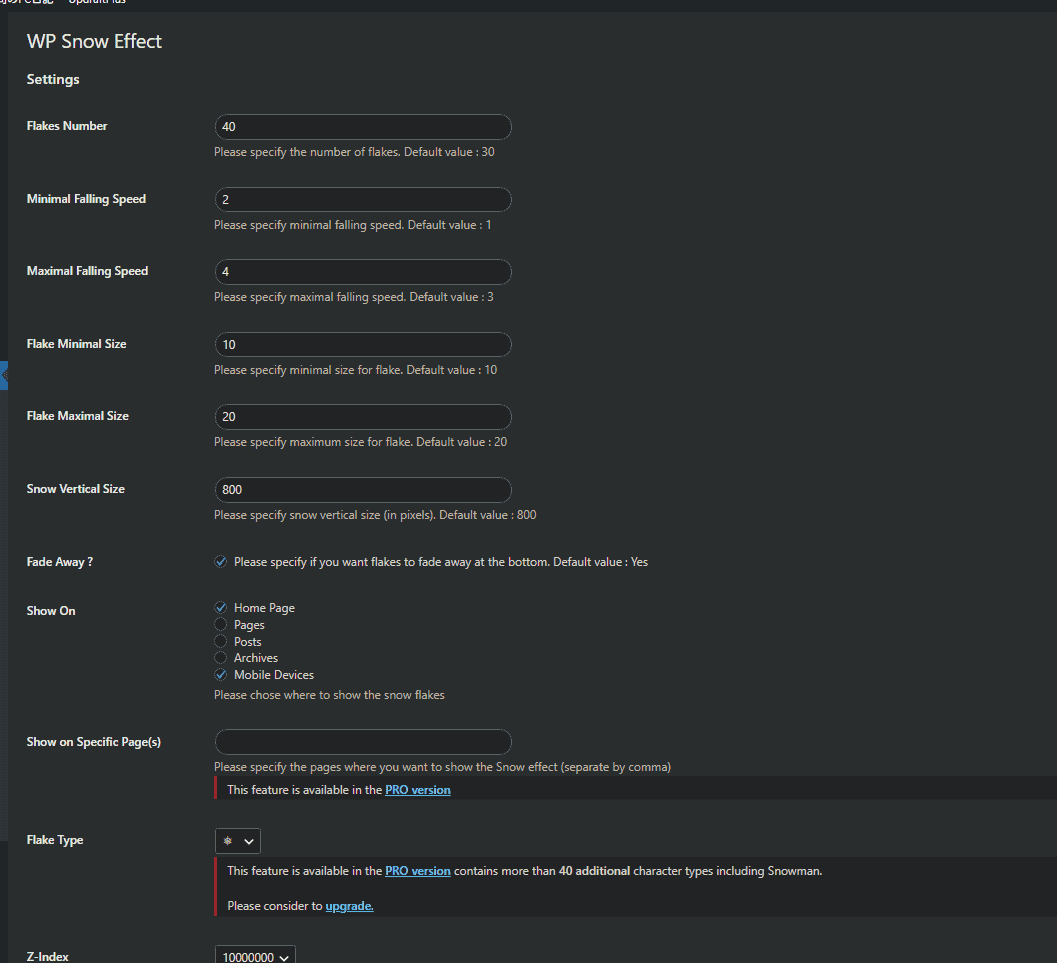Screen dimensions: 1057x963
Task: Click the "Flake Type" label
Action: point(55,840)
